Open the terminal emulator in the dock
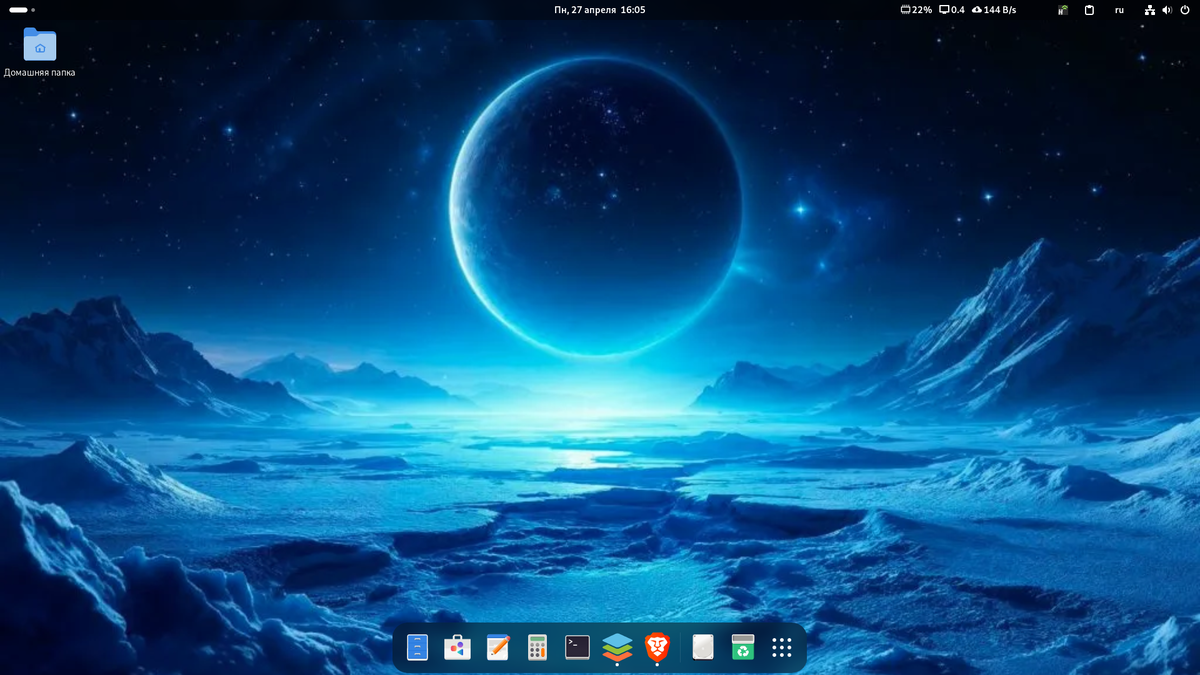 click(578, 648)
